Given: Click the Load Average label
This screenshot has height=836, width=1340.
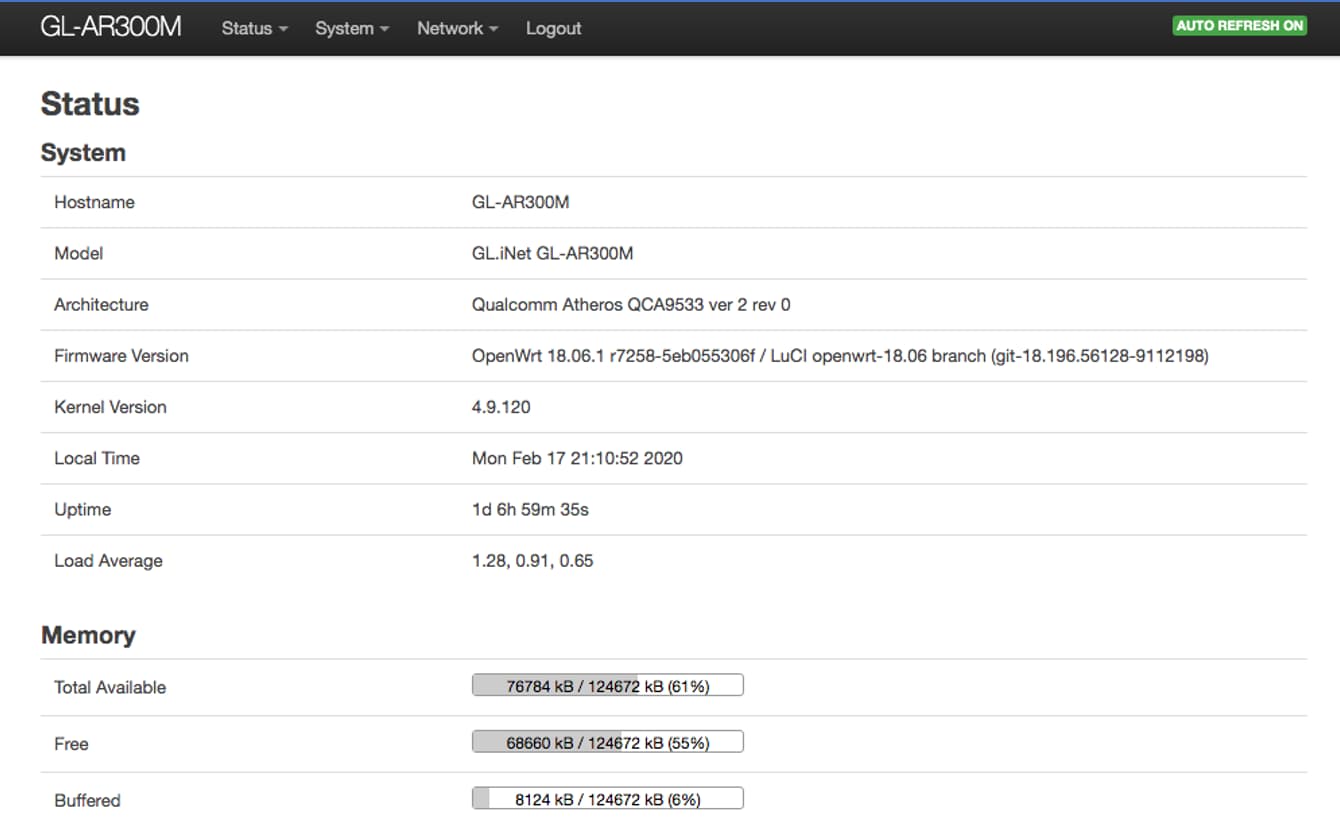Looking at the screenshot, I should [108, 560].
